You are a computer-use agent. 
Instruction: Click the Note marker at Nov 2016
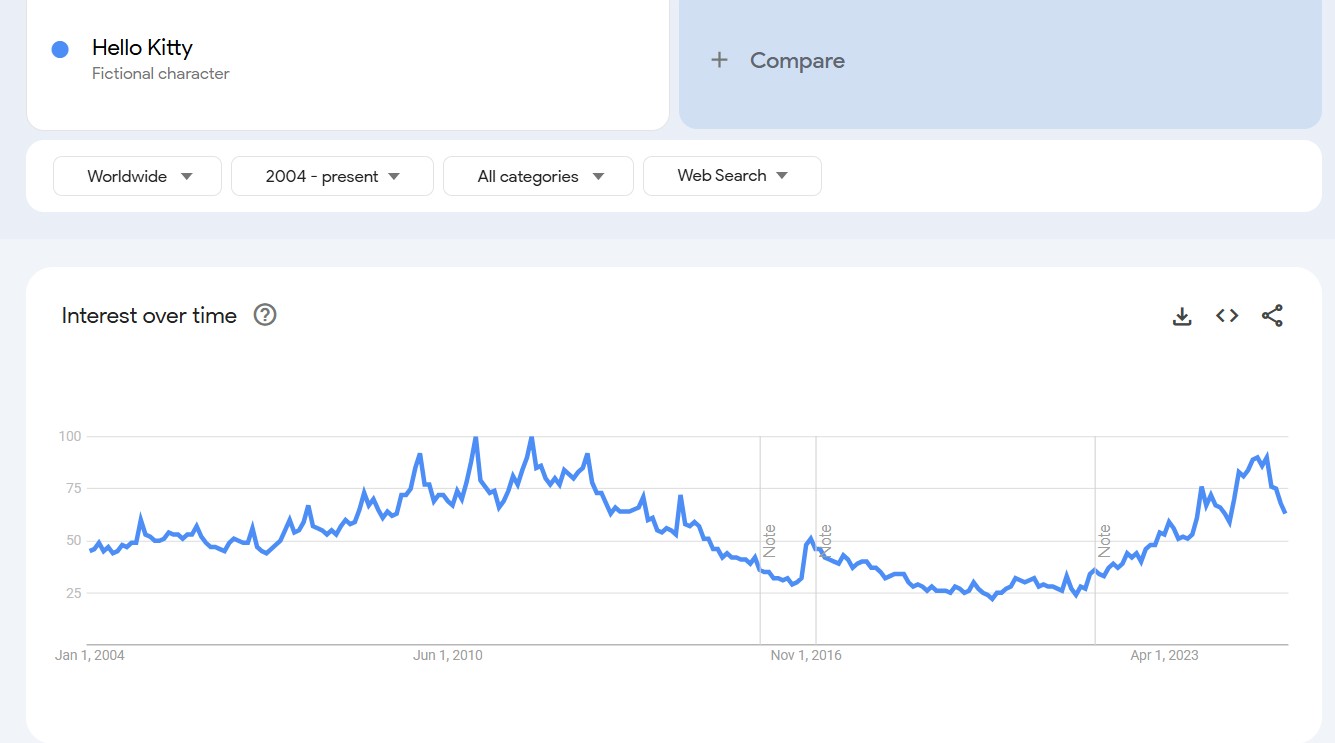pyautogui.click(x=826, y=540)
